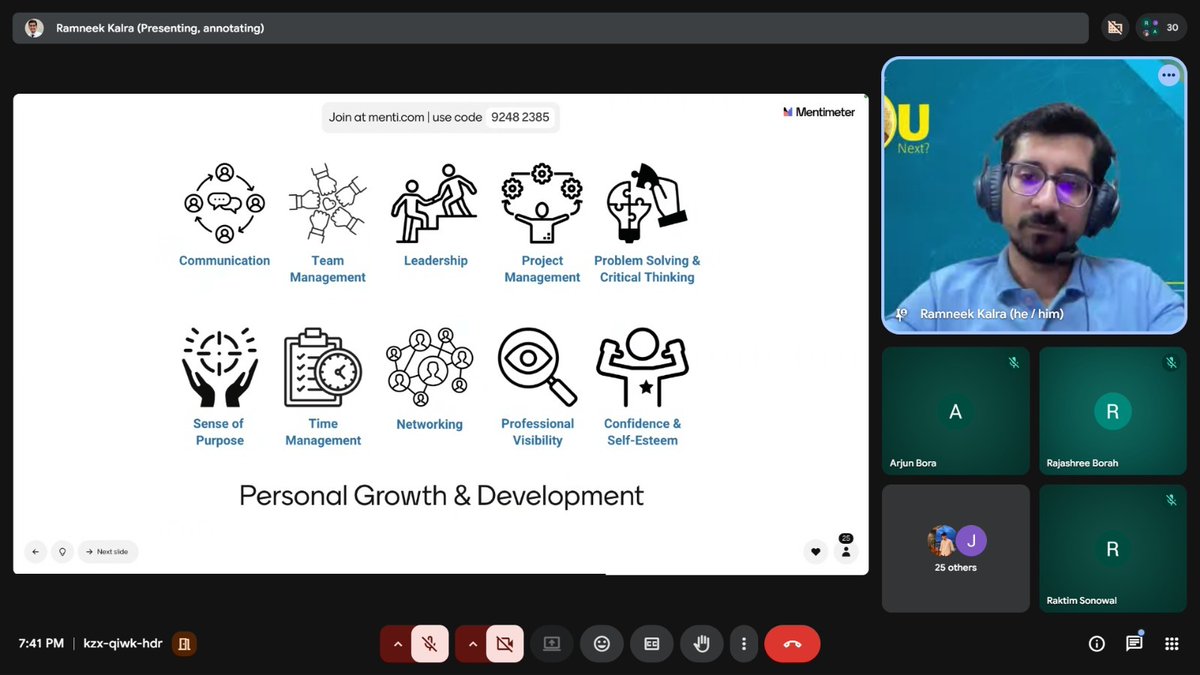The image size is (1200, 675).
Task: Click the lightbulb icon in slide controls
Action: click(x=63, y=551)
